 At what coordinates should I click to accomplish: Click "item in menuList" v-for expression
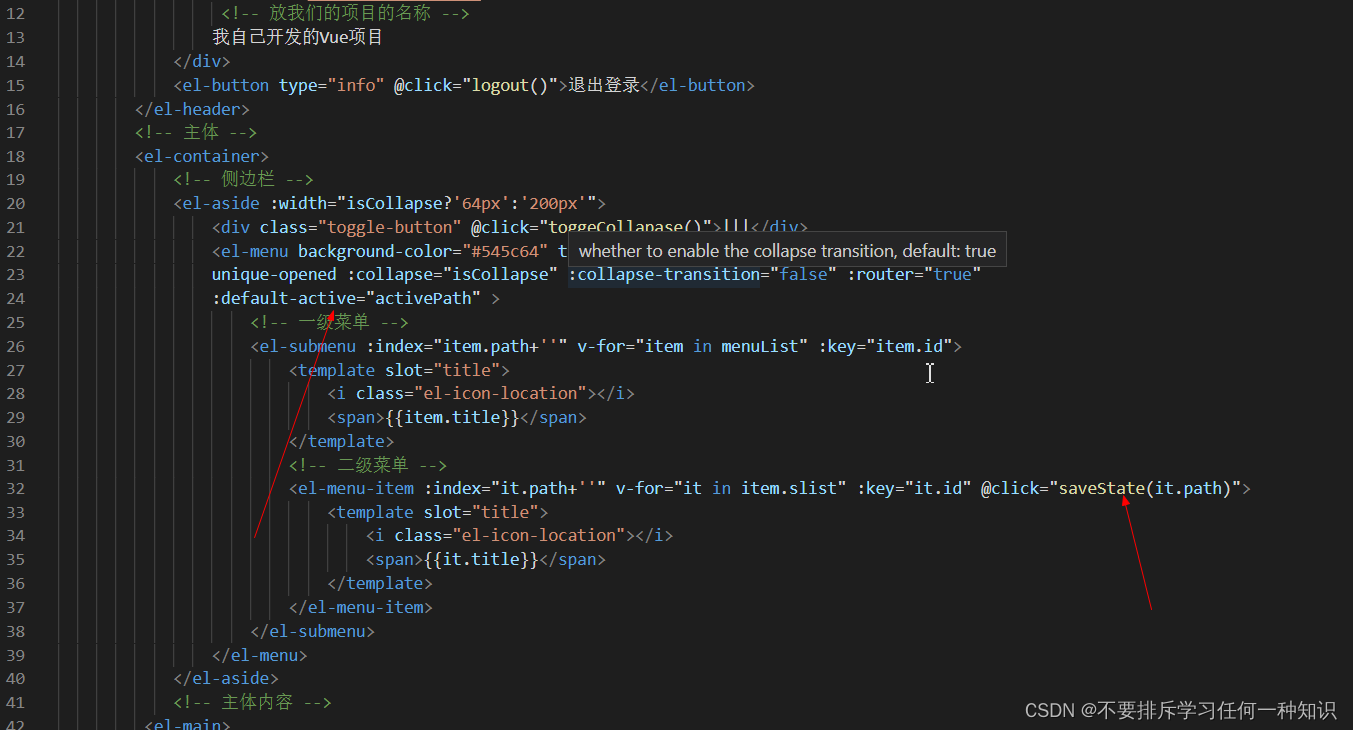pyautogui.click(x=721, y=346)
